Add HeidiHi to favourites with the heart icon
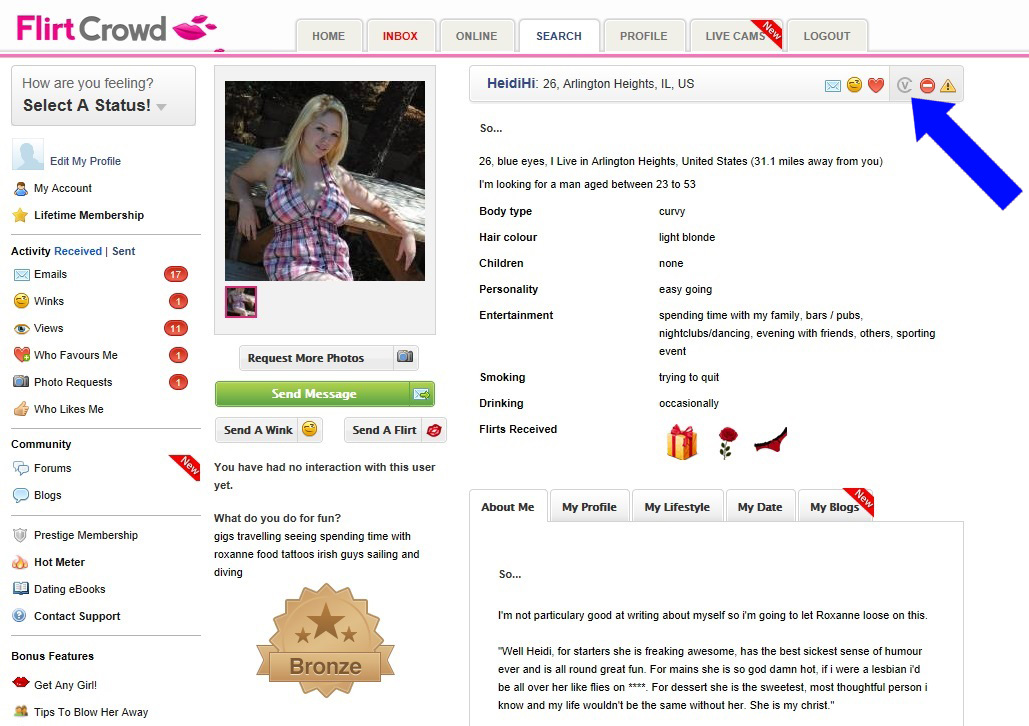The width and height of the screenshot is (1029, 726). (x=875, y=85)
